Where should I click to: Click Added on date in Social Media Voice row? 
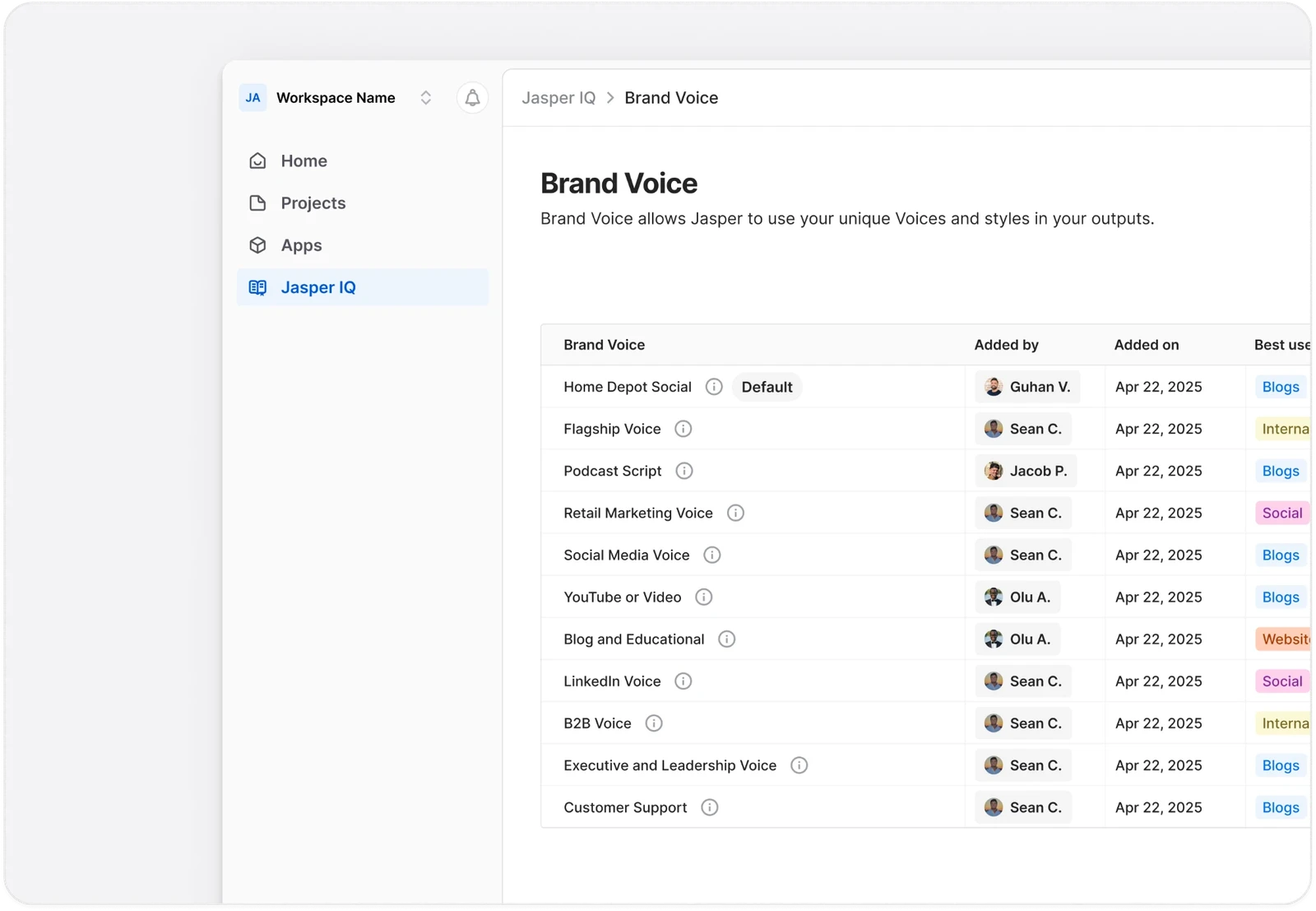pos(1158,555)
